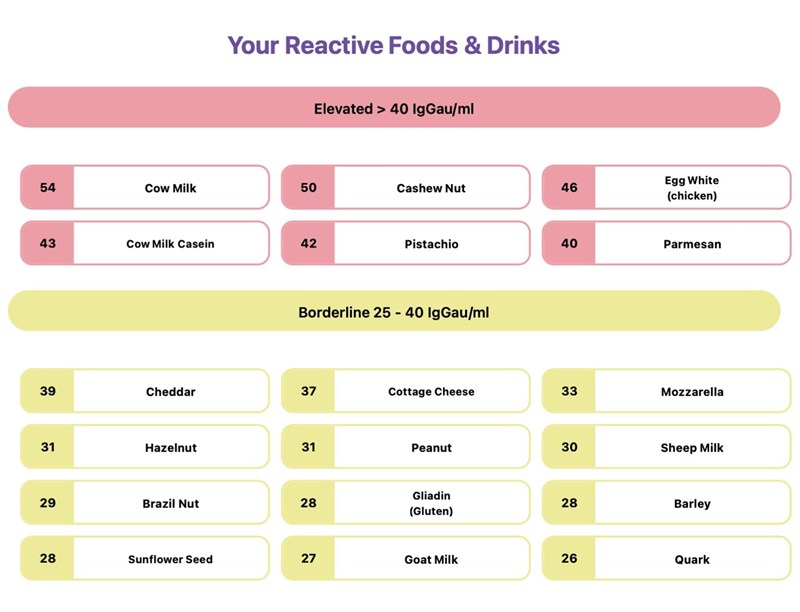Select the Cow Milk Casein card
Viewport: 800px width, 612px height.
145,243
